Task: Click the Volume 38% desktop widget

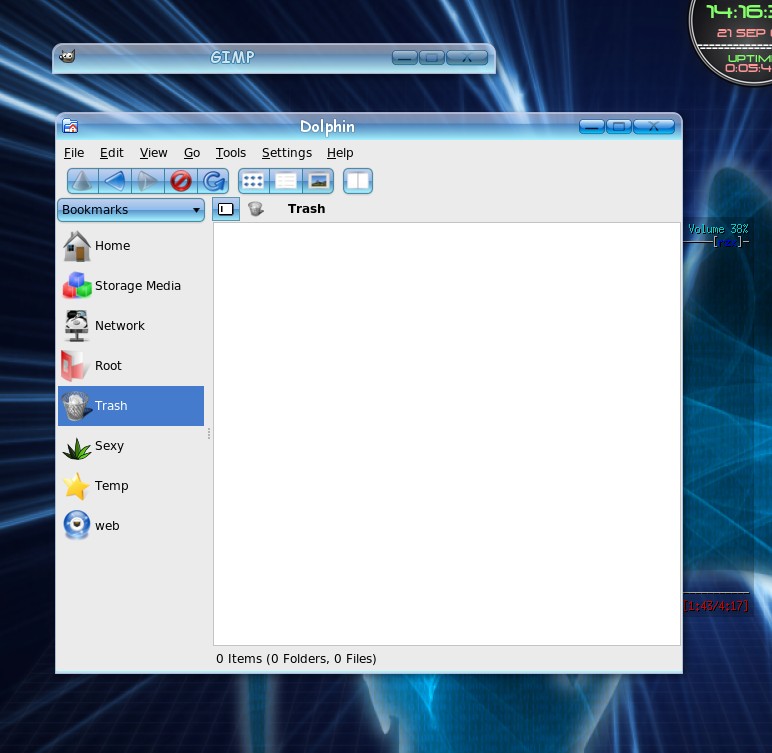Action: (x=718, y=229)
